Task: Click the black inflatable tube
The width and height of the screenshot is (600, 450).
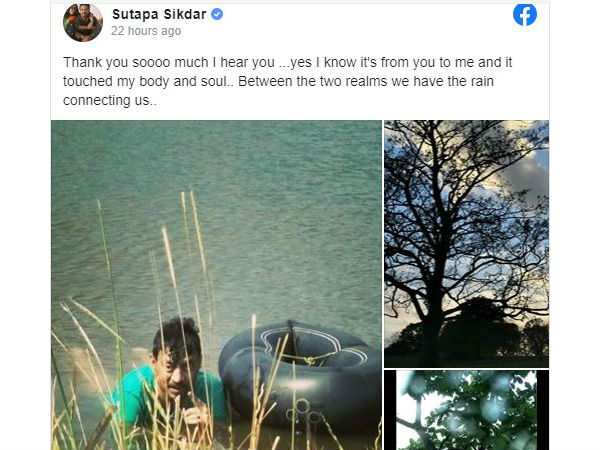Action: [300, 377]
